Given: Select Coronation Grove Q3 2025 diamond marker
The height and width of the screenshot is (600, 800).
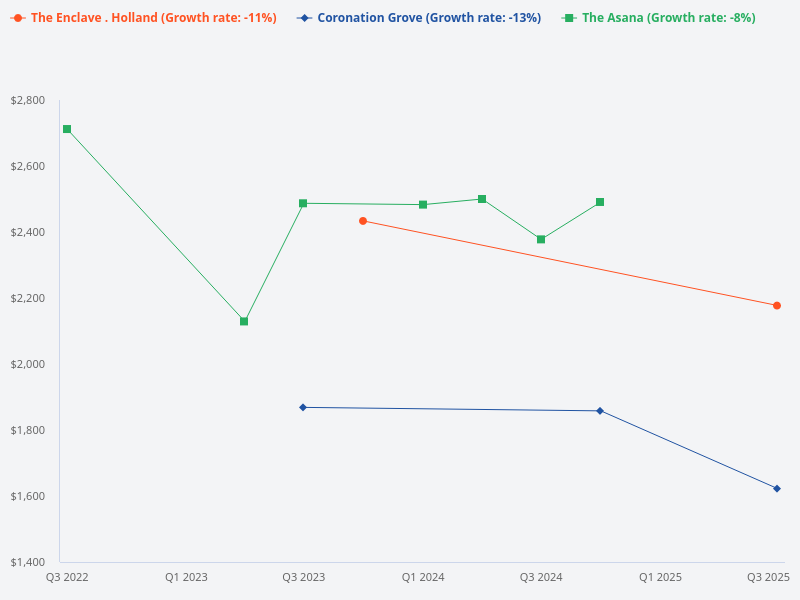Looking at the screenshot, I should click(777, 488).
